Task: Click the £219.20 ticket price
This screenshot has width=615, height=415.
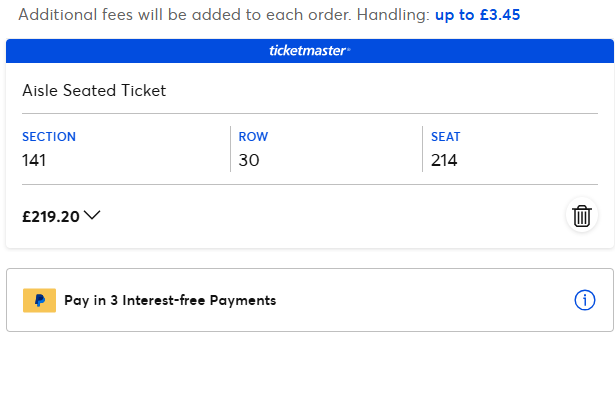Action: point(51,216)
